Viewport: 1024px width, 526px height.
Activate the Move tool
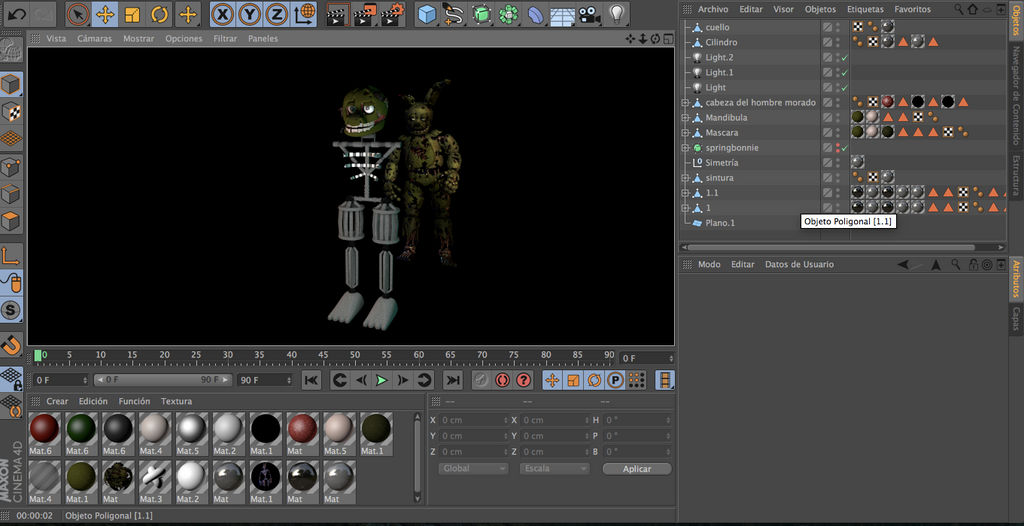point(105,14)
